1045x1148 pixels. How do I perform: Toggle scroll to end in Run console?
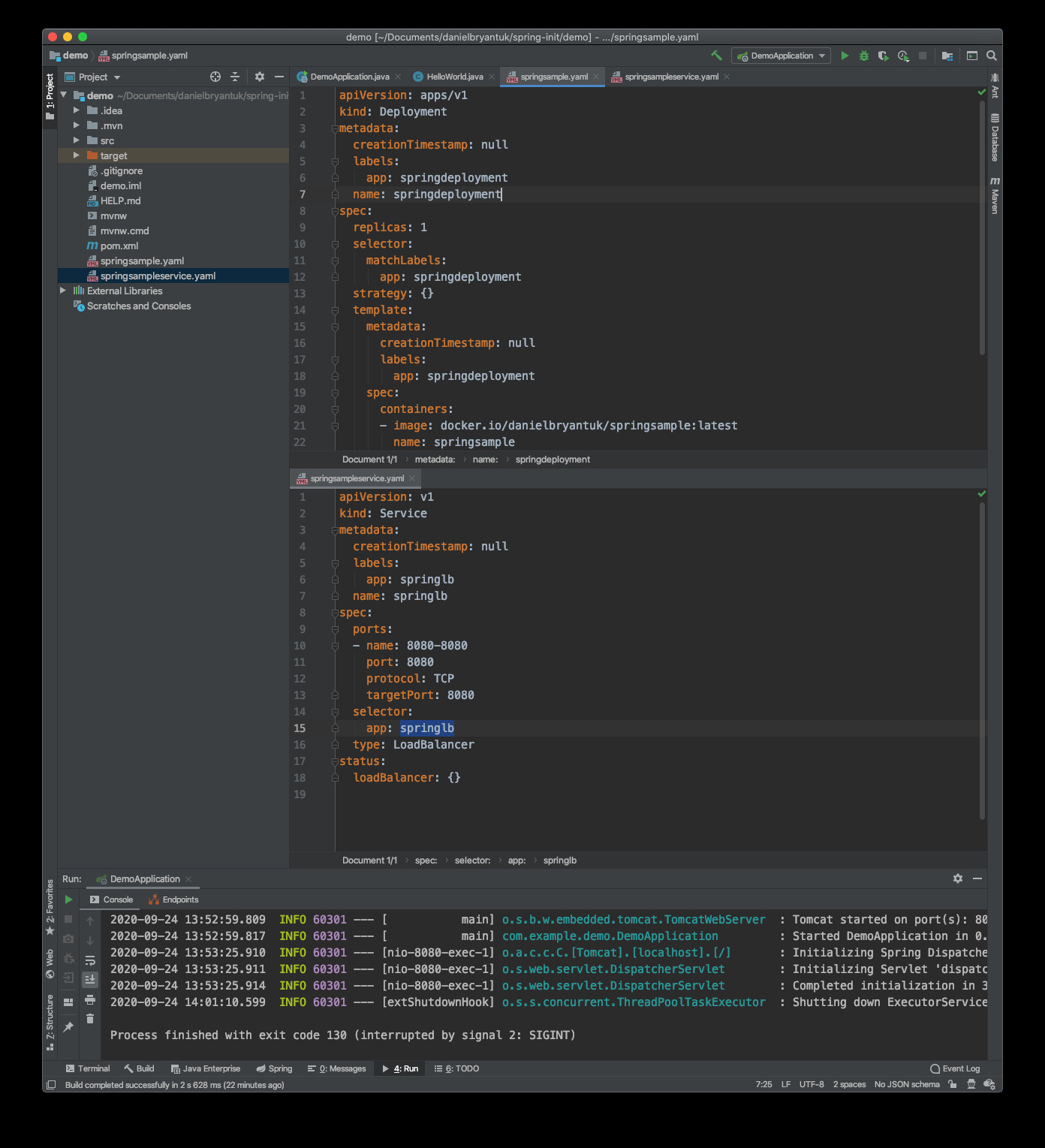90,979
